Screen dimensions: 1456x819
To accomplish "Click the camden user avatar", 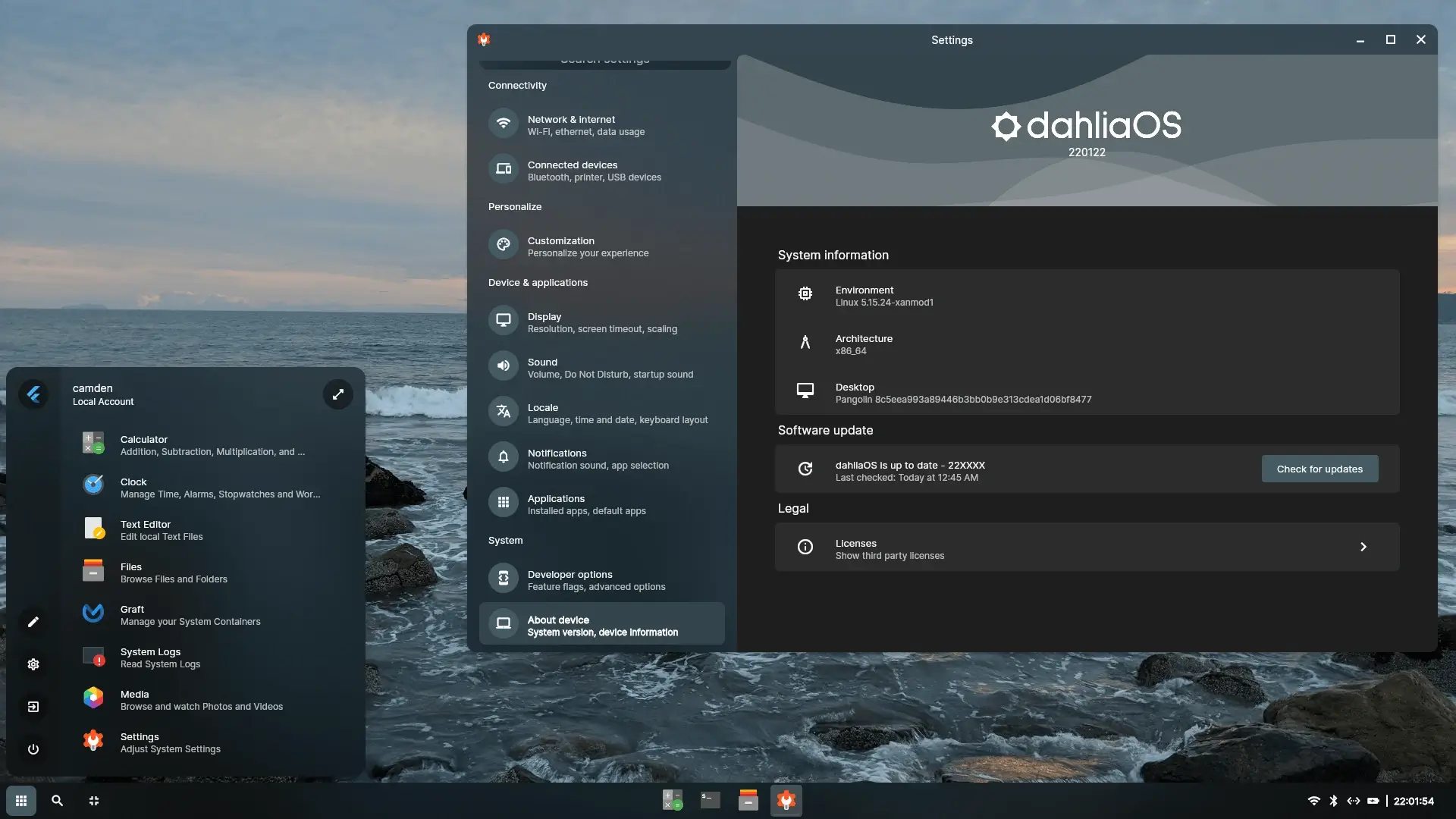I will (x=33, y=394).
